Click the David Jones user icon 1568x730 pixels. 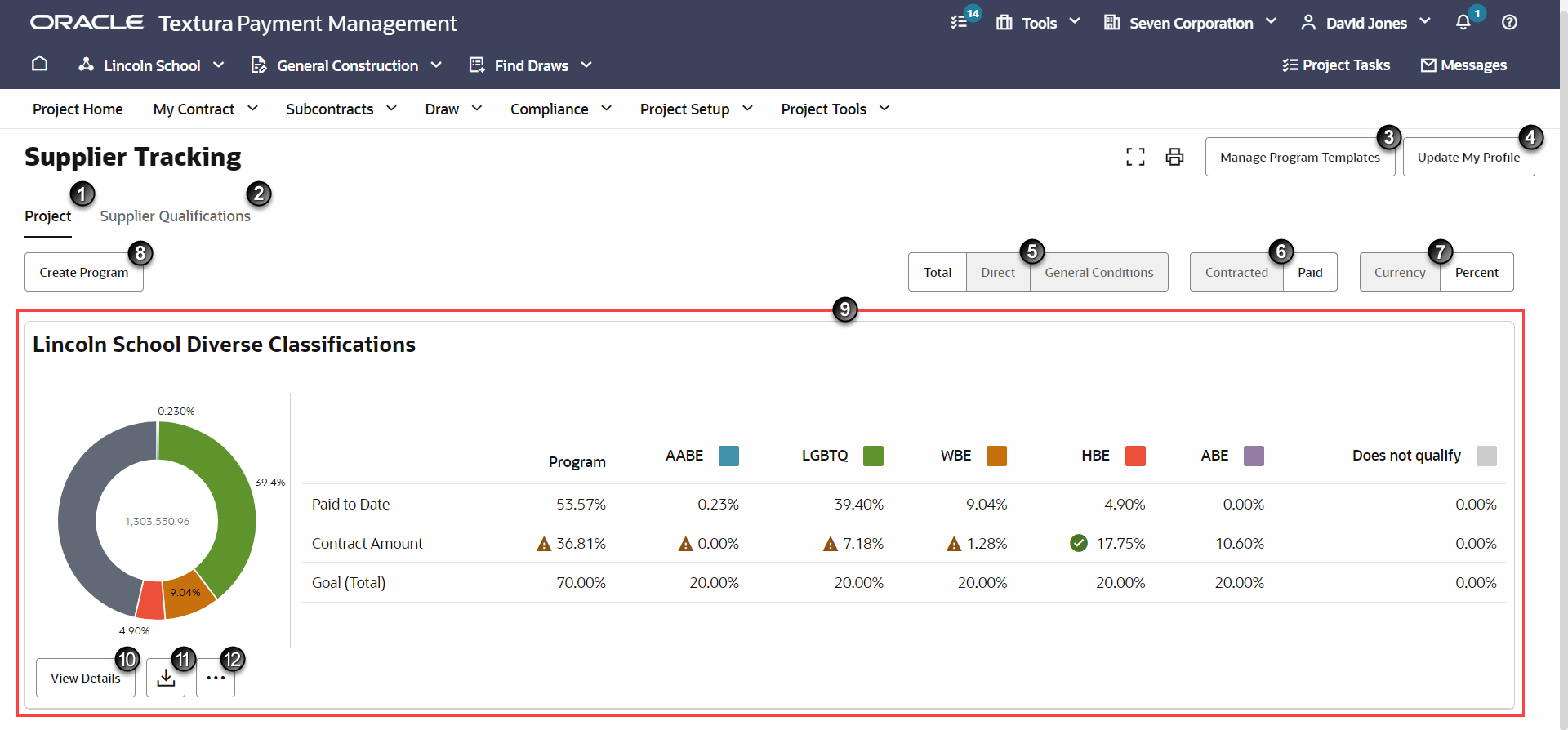(1308, 22)
